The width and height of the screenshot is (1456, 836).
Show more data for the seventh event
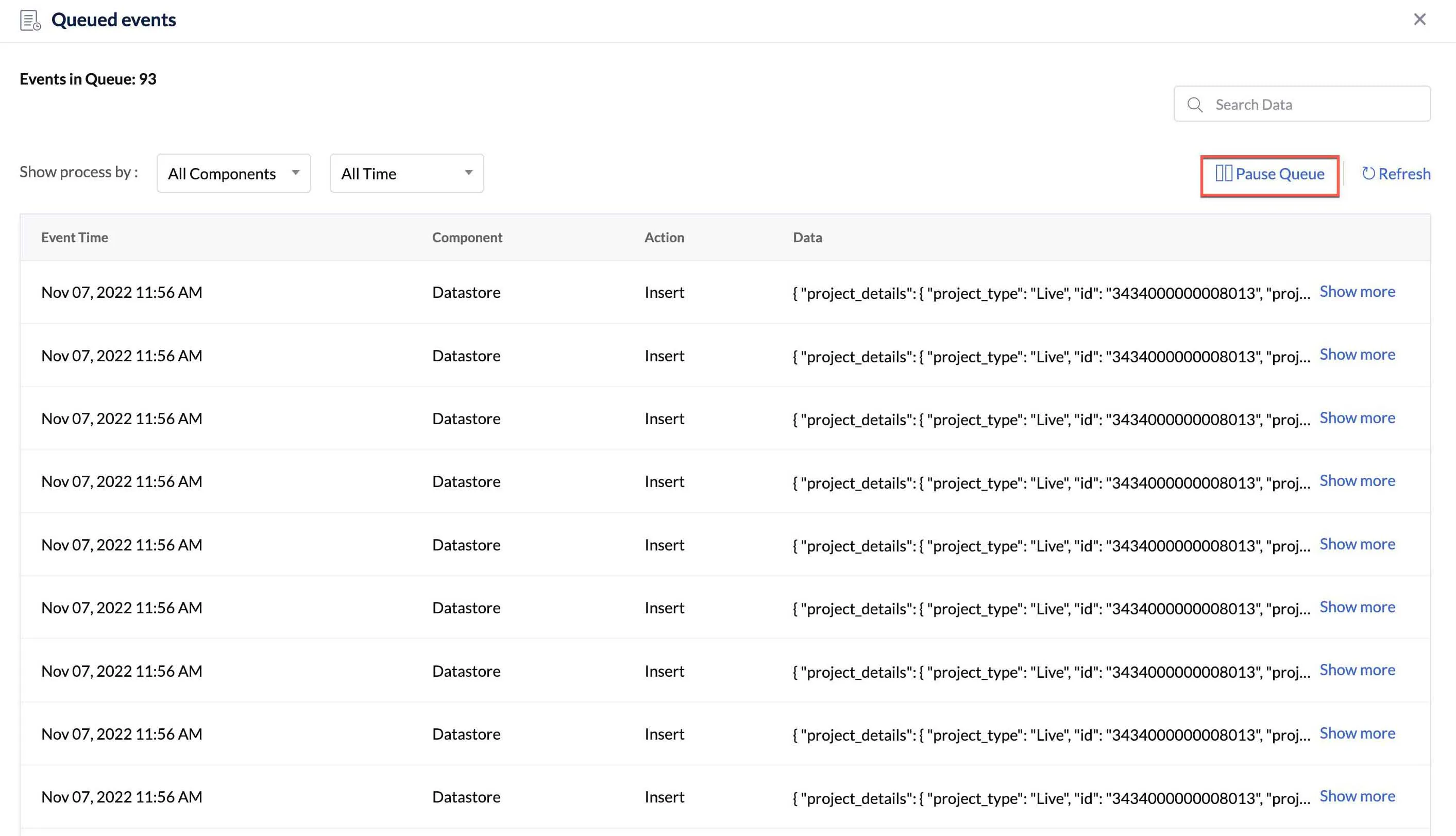1357,670
